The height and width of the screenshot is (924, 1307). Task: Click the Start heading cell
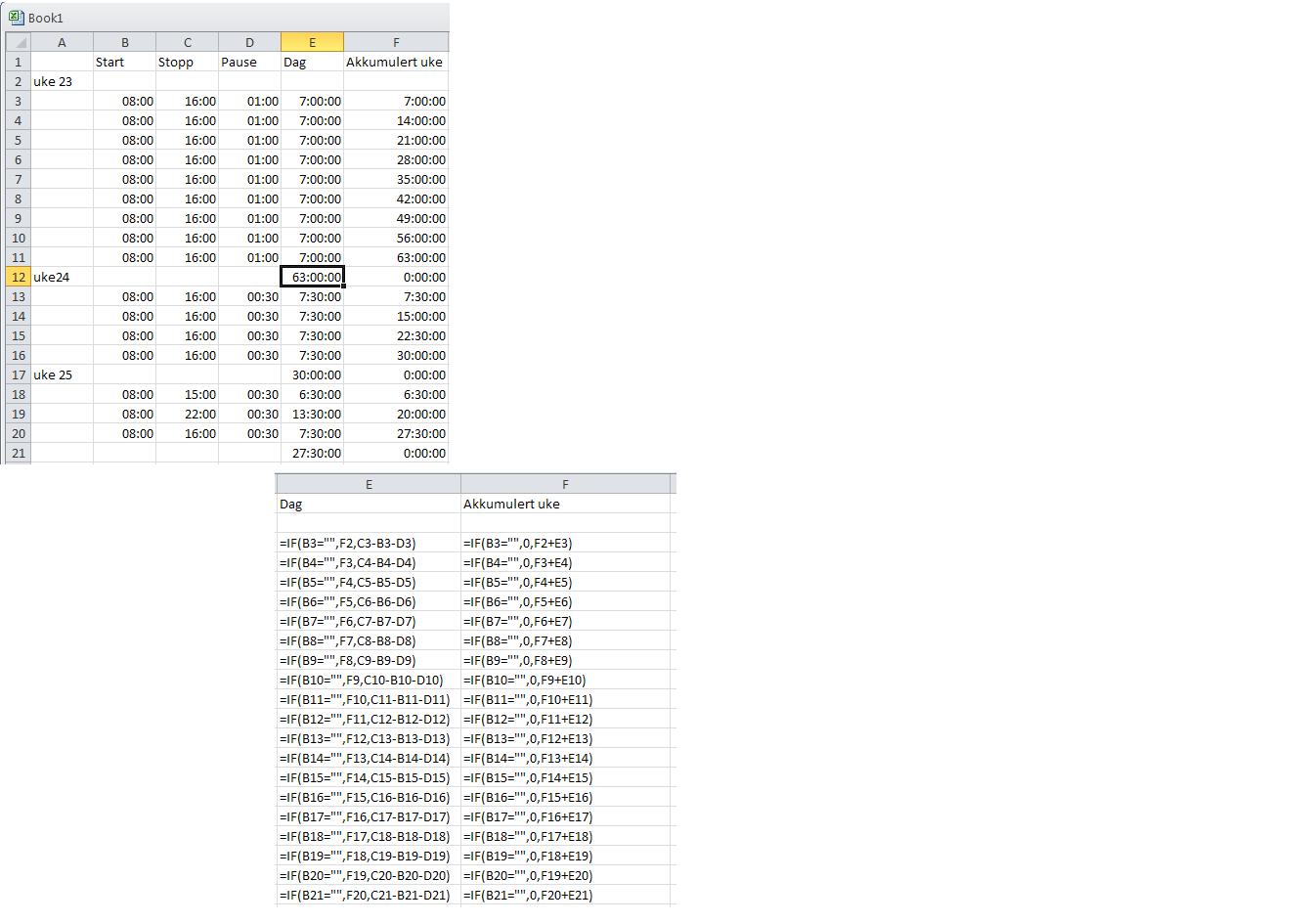pos(125,62)
